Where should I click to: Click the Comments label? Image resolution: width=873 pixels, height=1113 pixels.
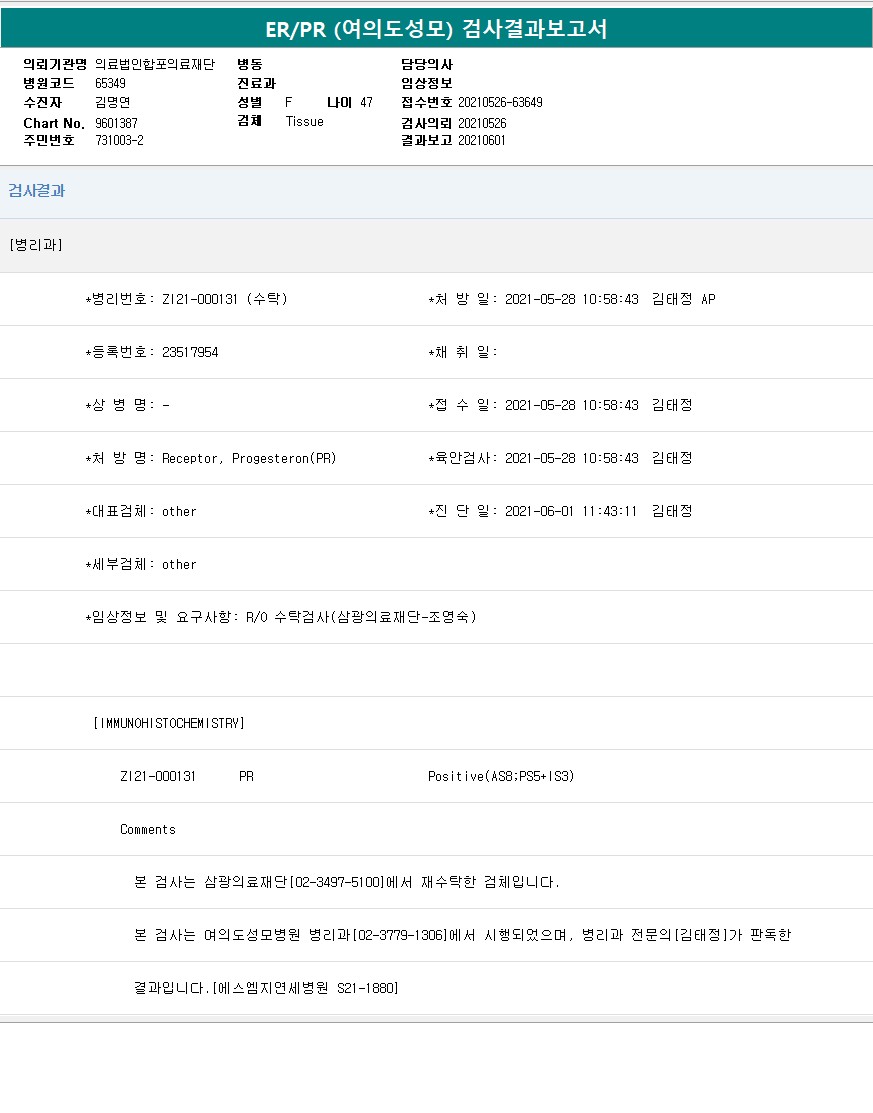coord(148,829)
